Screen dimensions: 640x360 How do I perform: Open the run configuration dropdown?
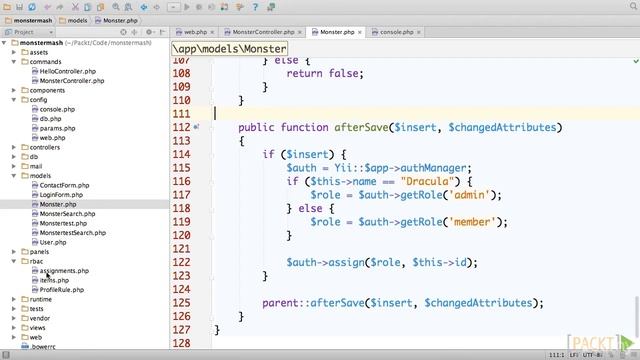click(173, 7)
